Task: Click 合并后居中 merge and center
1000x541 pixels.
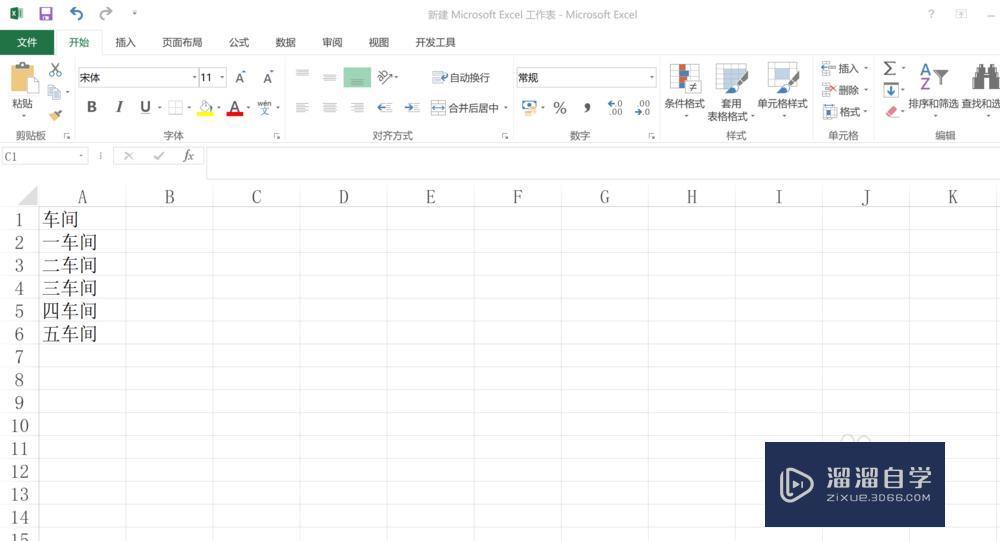Action: (465, 108)
